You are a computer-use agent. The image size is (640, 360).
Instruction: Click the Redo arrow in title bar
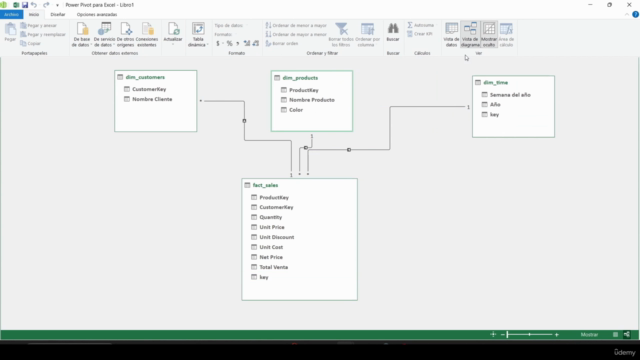46,5
